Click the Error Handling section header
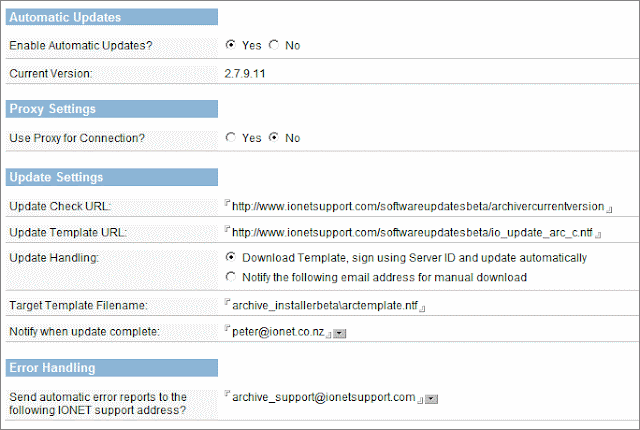Image resolution: width=640 pixels, height=430 pixels. pyautogui.click(x=111, y=368)
